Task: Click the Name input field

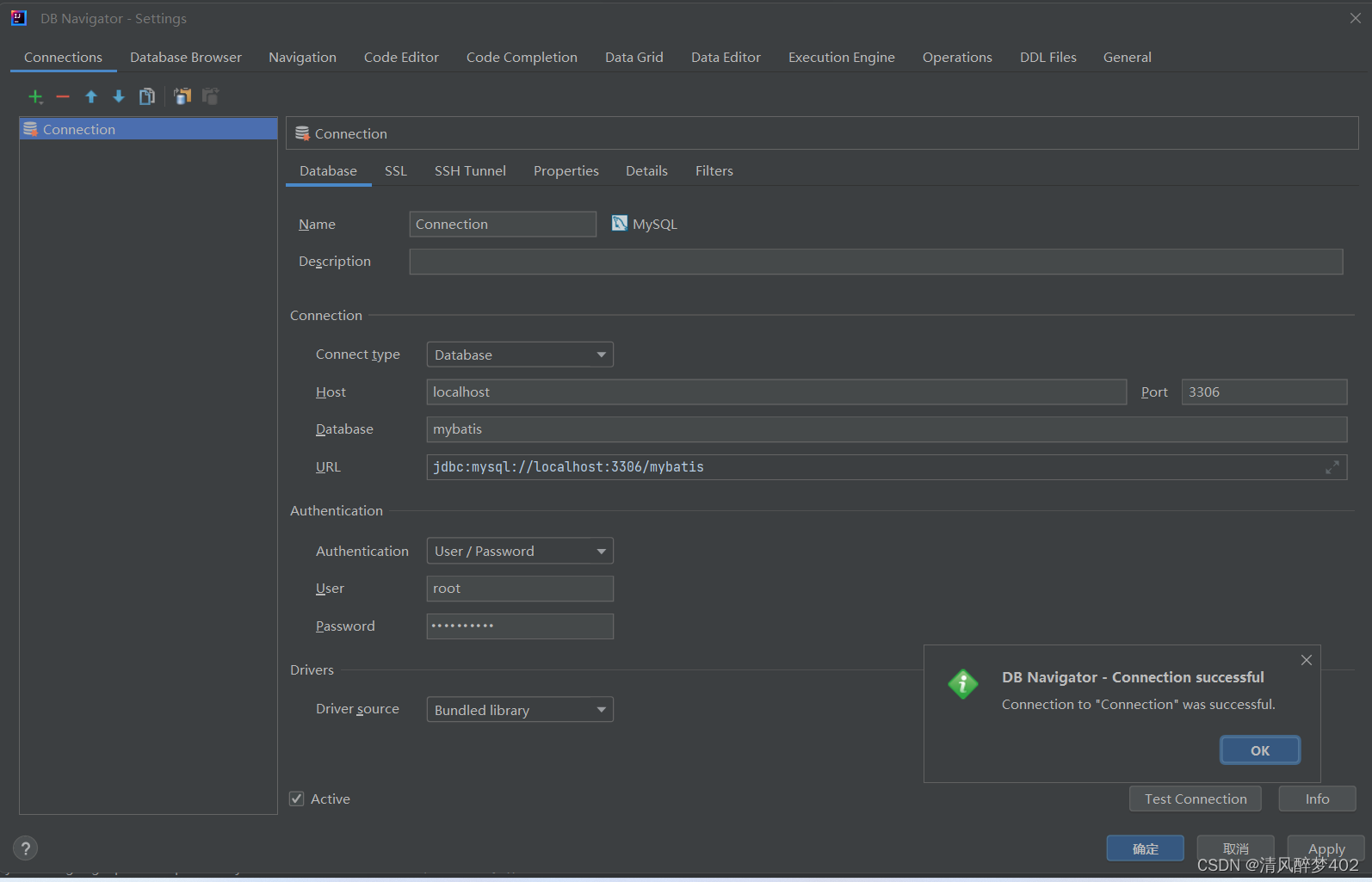Action: pyautogui.click(x=503, y=224)
